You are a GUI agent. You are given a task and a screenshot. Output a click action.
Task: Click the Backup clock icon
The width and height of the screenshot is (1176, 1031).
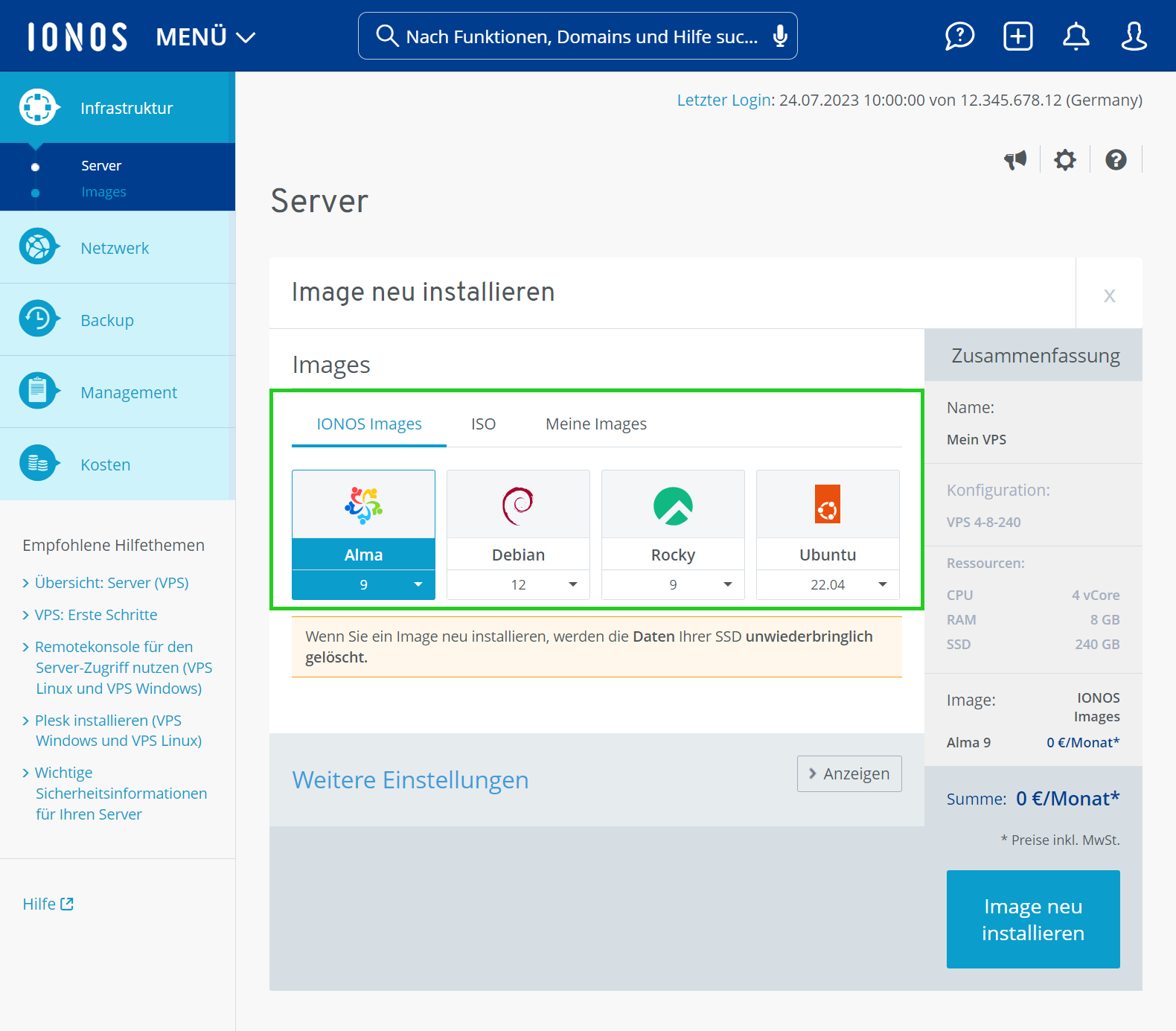(38, 319)
